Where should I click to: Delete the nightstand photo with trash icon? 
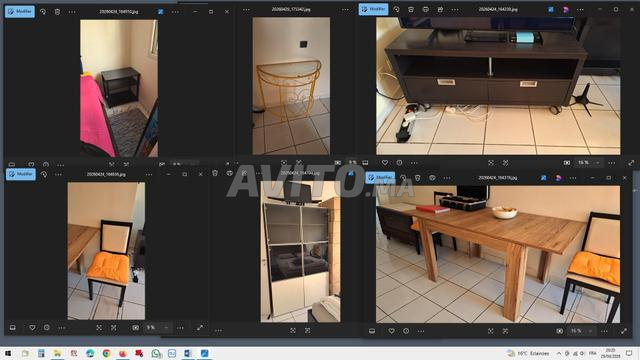[x=58, y=12]
